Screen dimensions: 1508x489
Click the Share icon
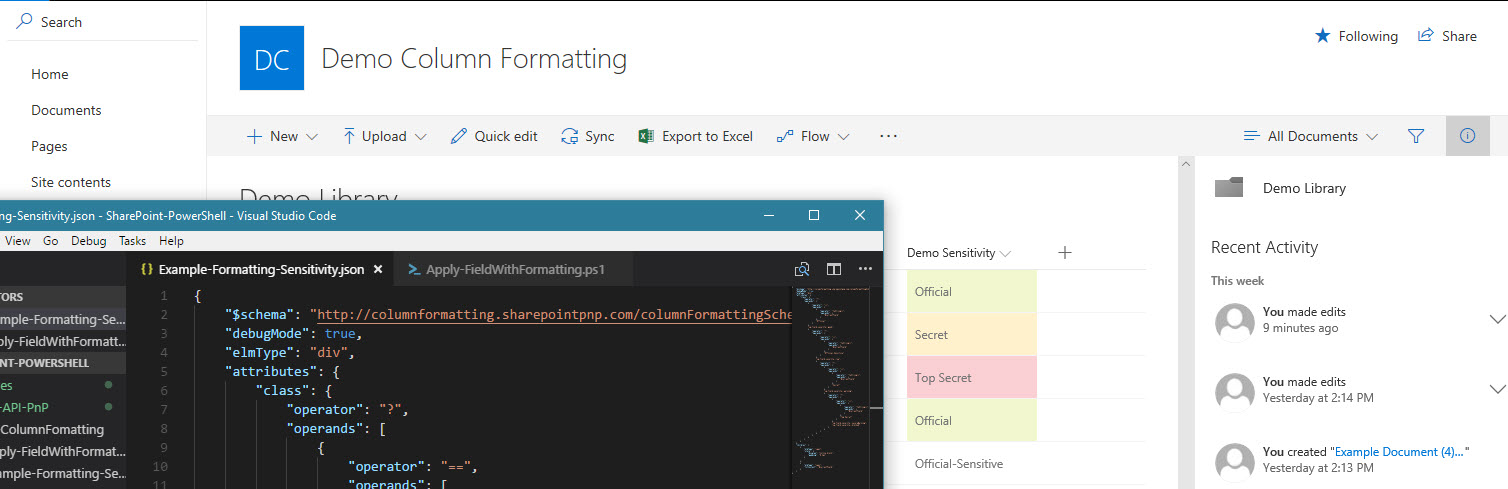click(1426, 36)
